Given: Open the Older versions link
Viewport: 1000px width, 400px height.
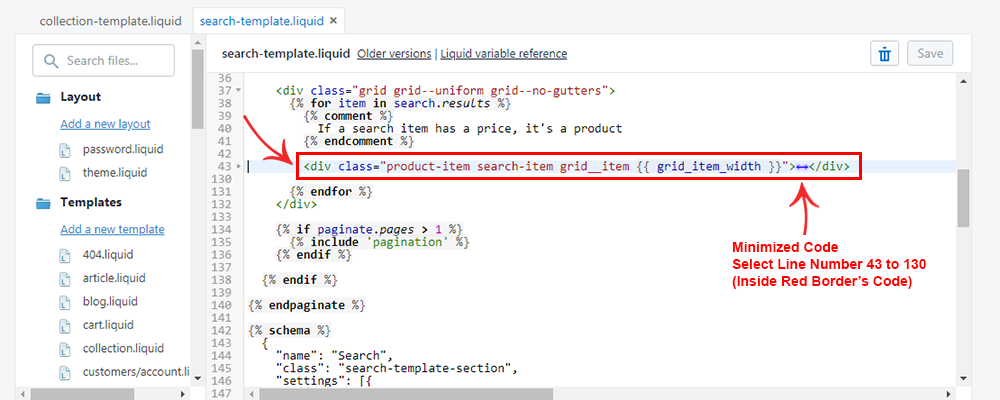Looking at the screenshot, I should (394, 54).
